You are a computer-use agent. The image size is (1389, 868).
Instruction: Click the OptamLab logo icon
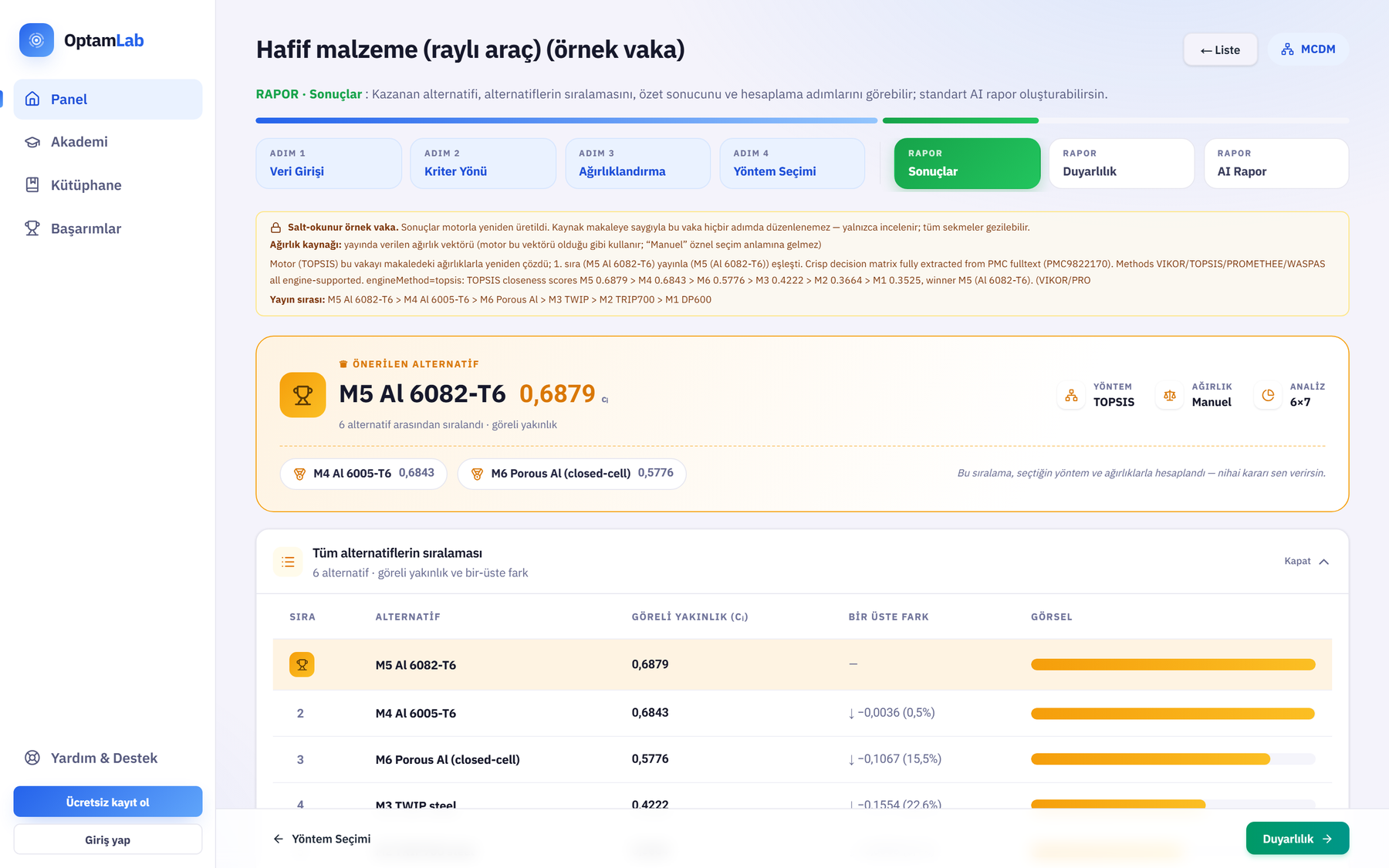[36, 40]
